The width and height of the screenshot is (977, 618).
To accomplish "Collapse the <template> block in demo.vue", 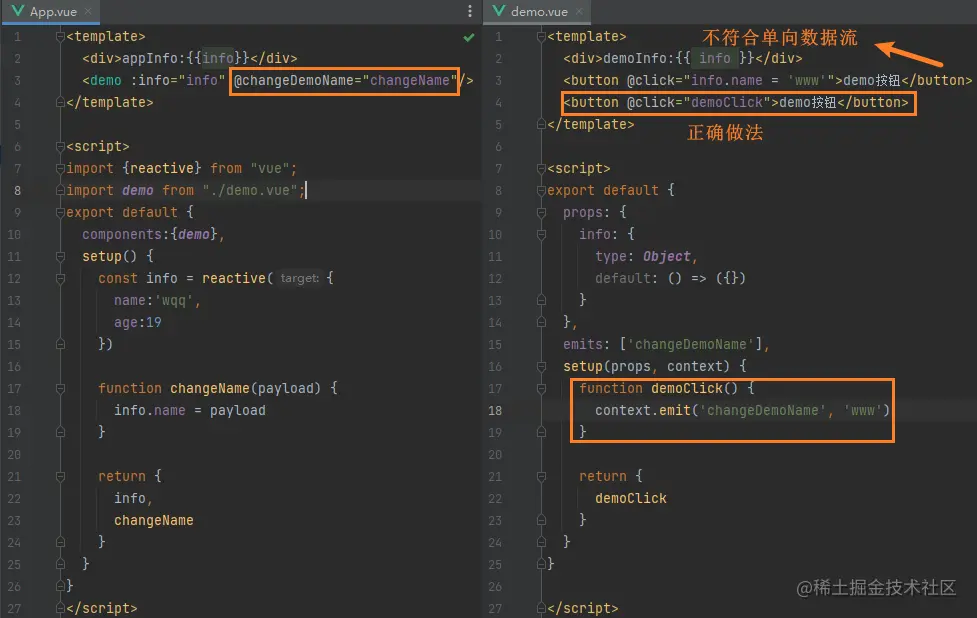I will [541, 36].
